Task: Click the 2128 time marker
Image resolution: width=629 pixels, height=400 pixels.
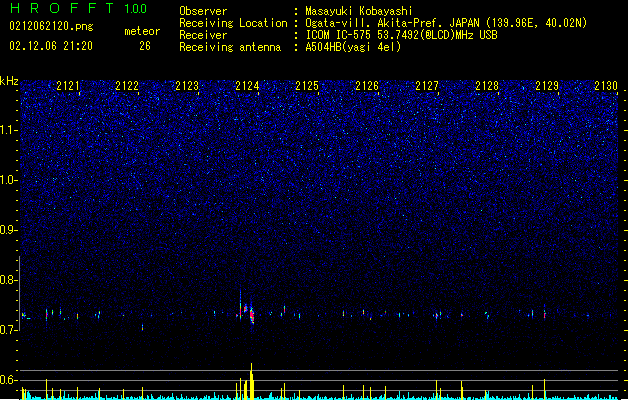Action: coord(487,86)
